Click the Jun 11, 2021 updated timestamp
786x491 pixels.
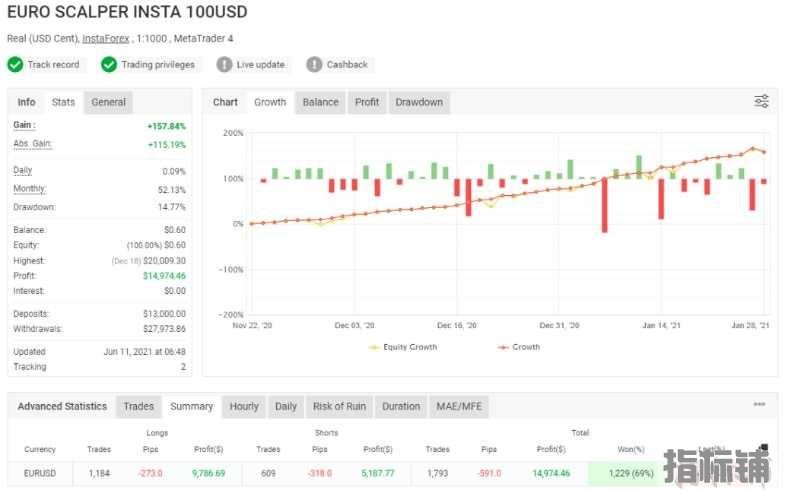point(144,352)
